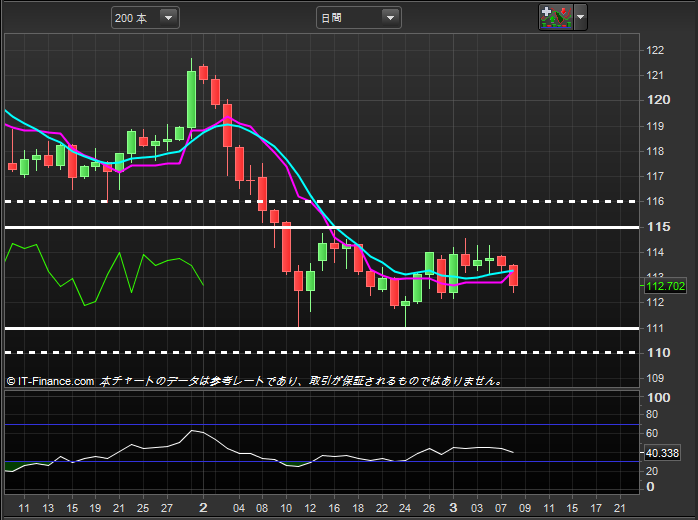This screenshot has height=520, width=698.
Task: Click the white solid line at 115
Action: (x=322, y=228)
